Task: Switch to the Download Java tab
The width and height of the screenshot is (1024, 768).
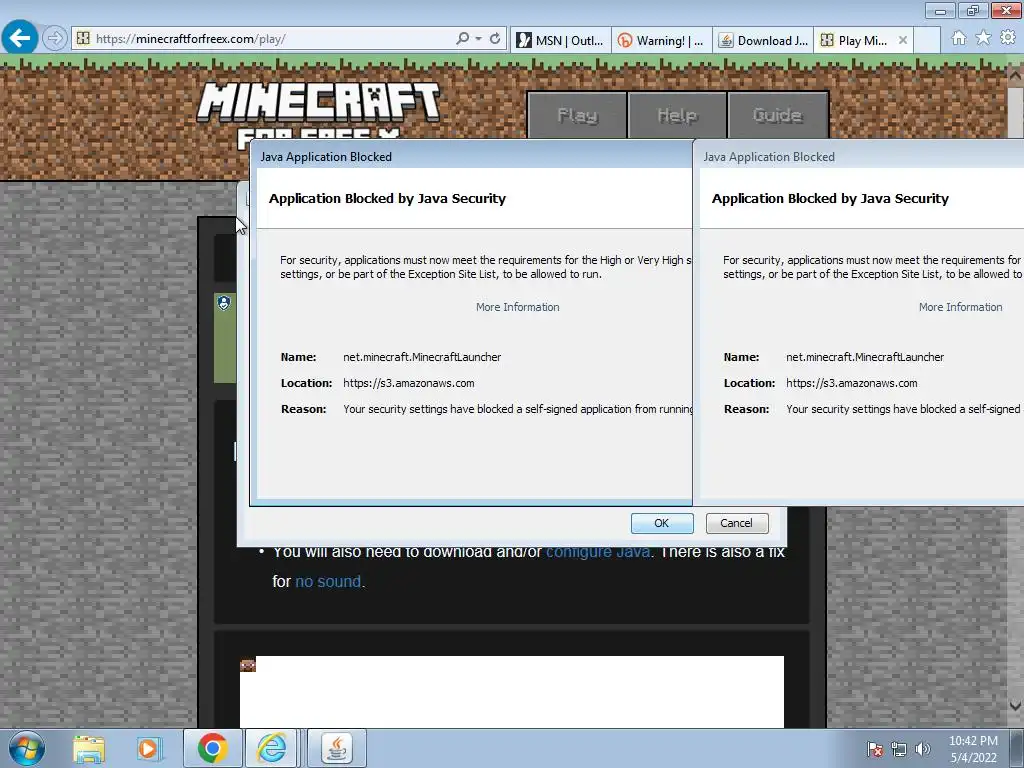Action: (x=763, y=40)
